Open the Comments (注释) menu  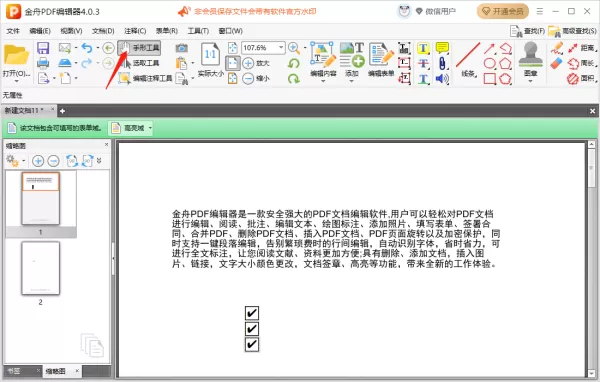point(135,31)
